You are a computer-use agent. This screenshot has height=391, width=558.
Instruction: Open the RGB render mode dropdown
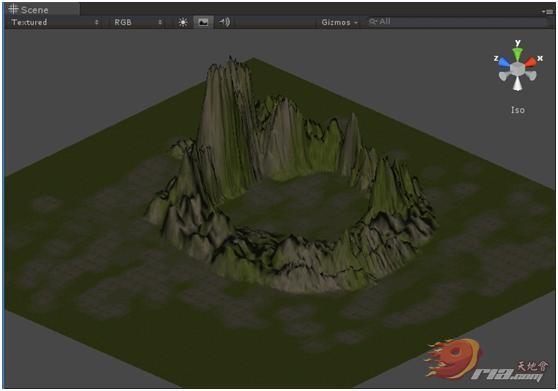point(138,22)
